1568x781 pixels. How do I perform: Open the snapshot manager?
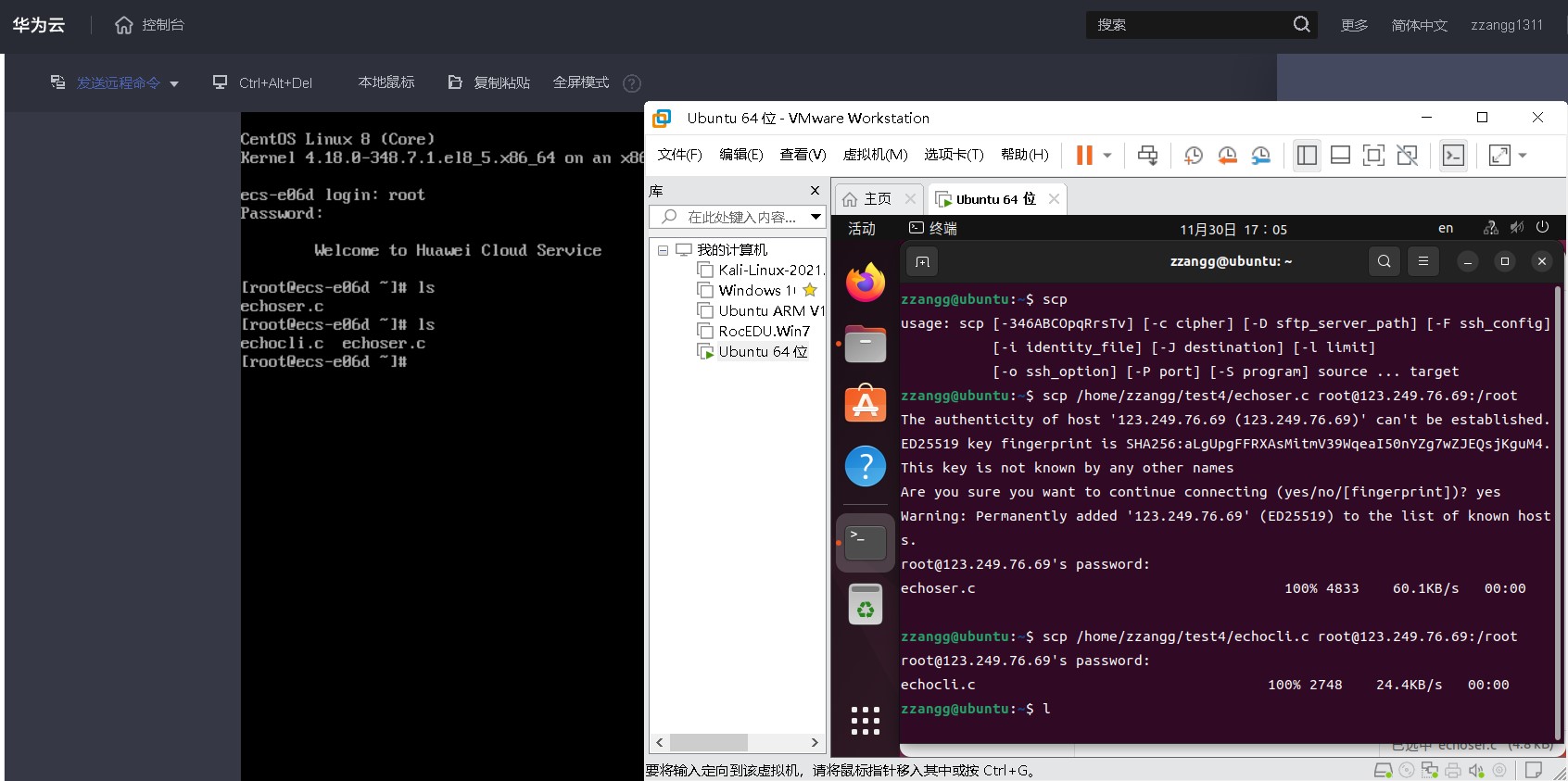pyautogui.click(x=1260, y=155)
